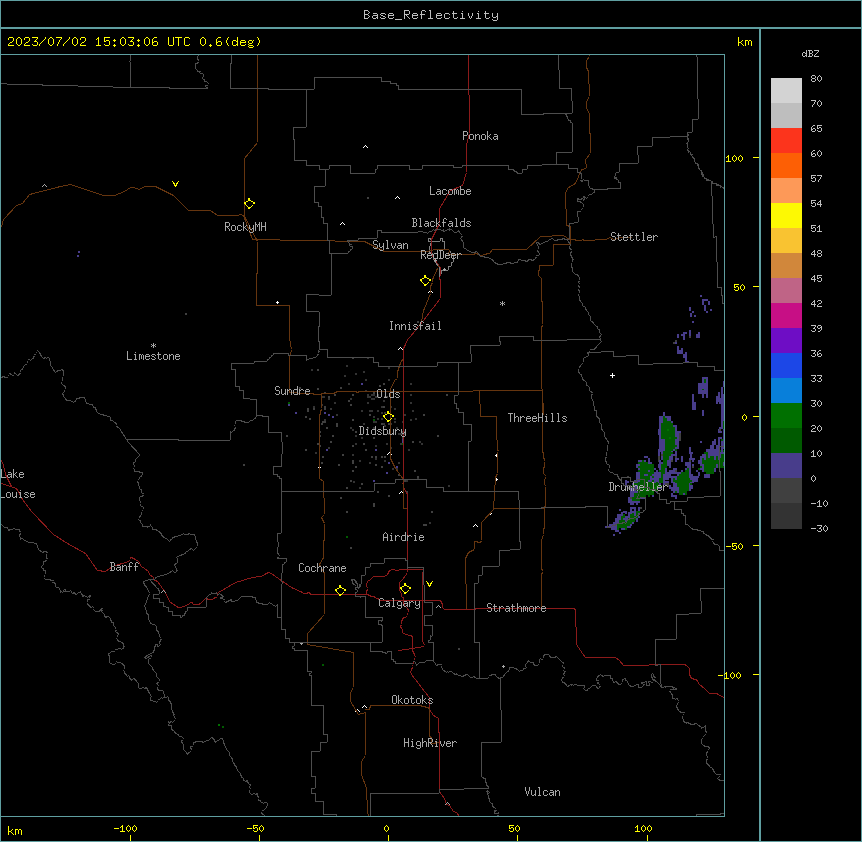Select the yellow diamond marker above Calgary label
Viewport: 862px width, 842px height.
click(x=405, y=589)
